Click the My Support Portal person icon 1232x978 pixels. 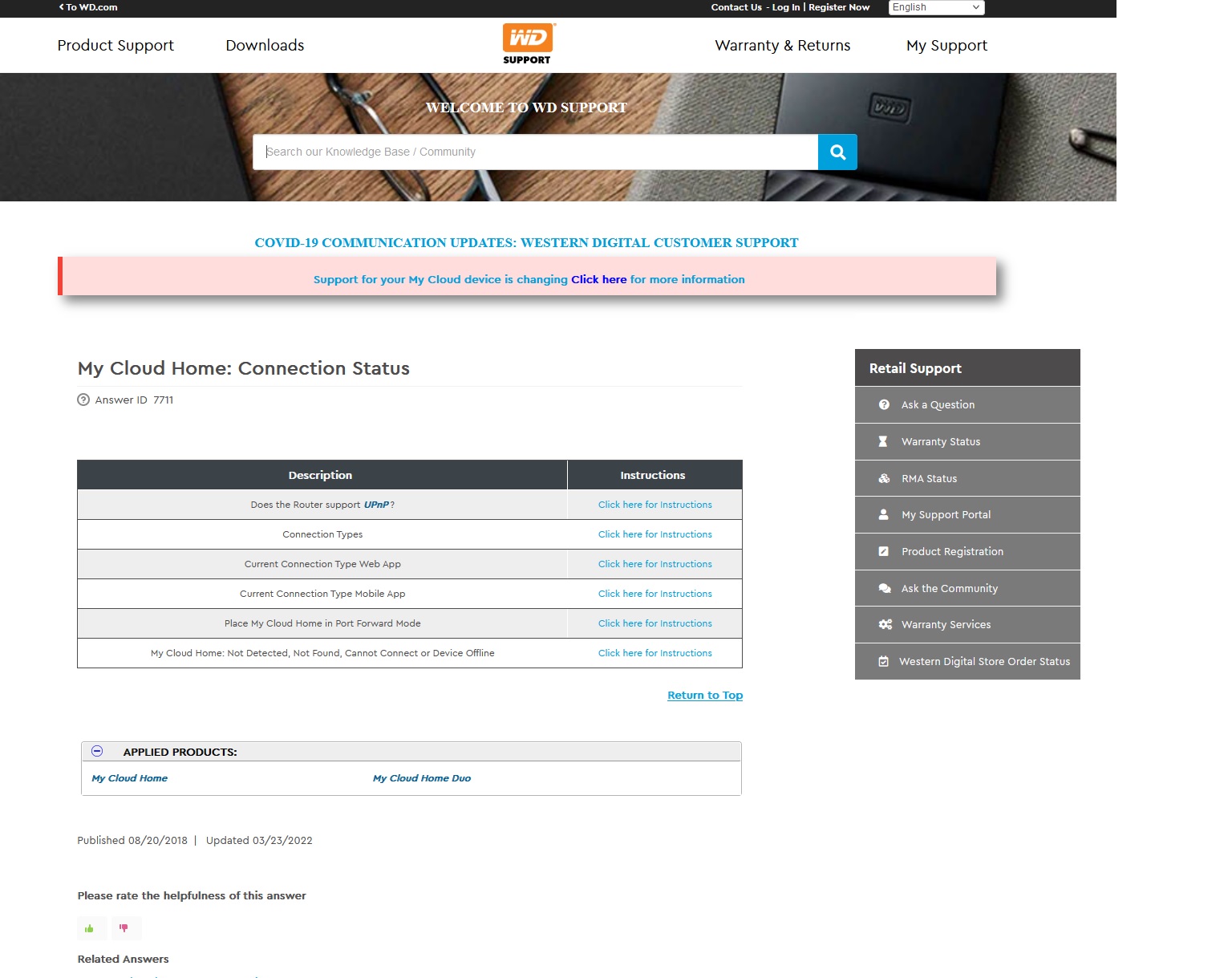(x=883, y=514)
